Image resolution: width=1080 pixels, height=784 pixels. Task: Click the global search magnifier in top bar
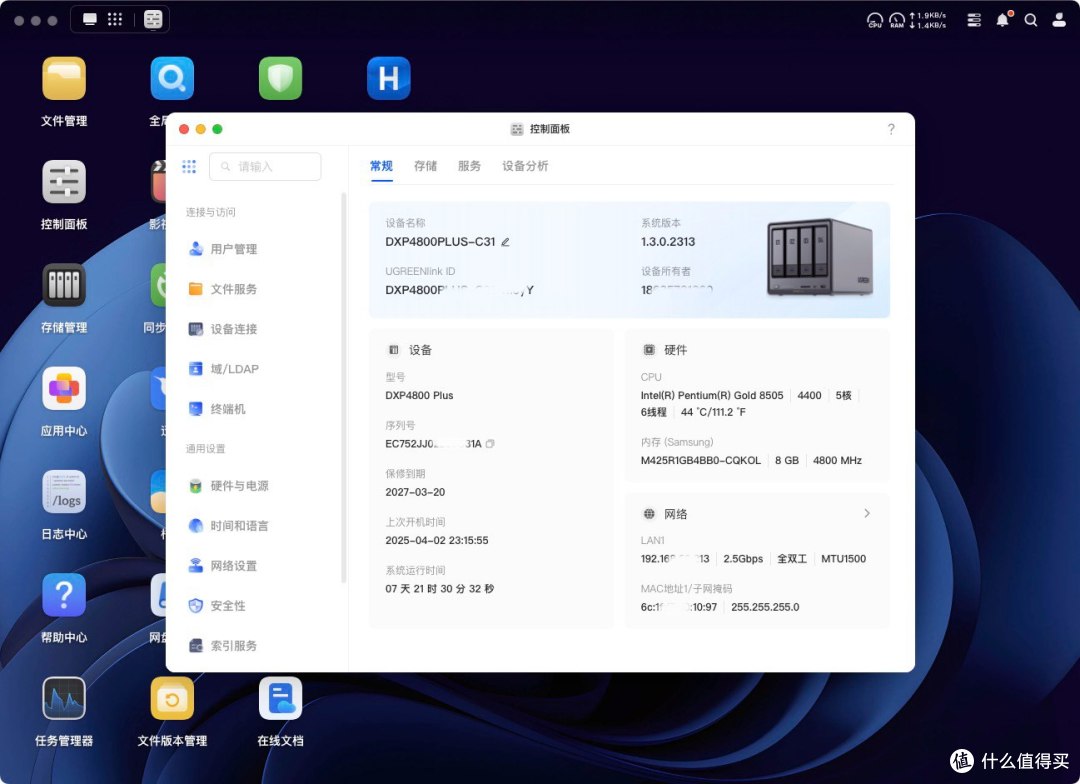point(1030,20)
